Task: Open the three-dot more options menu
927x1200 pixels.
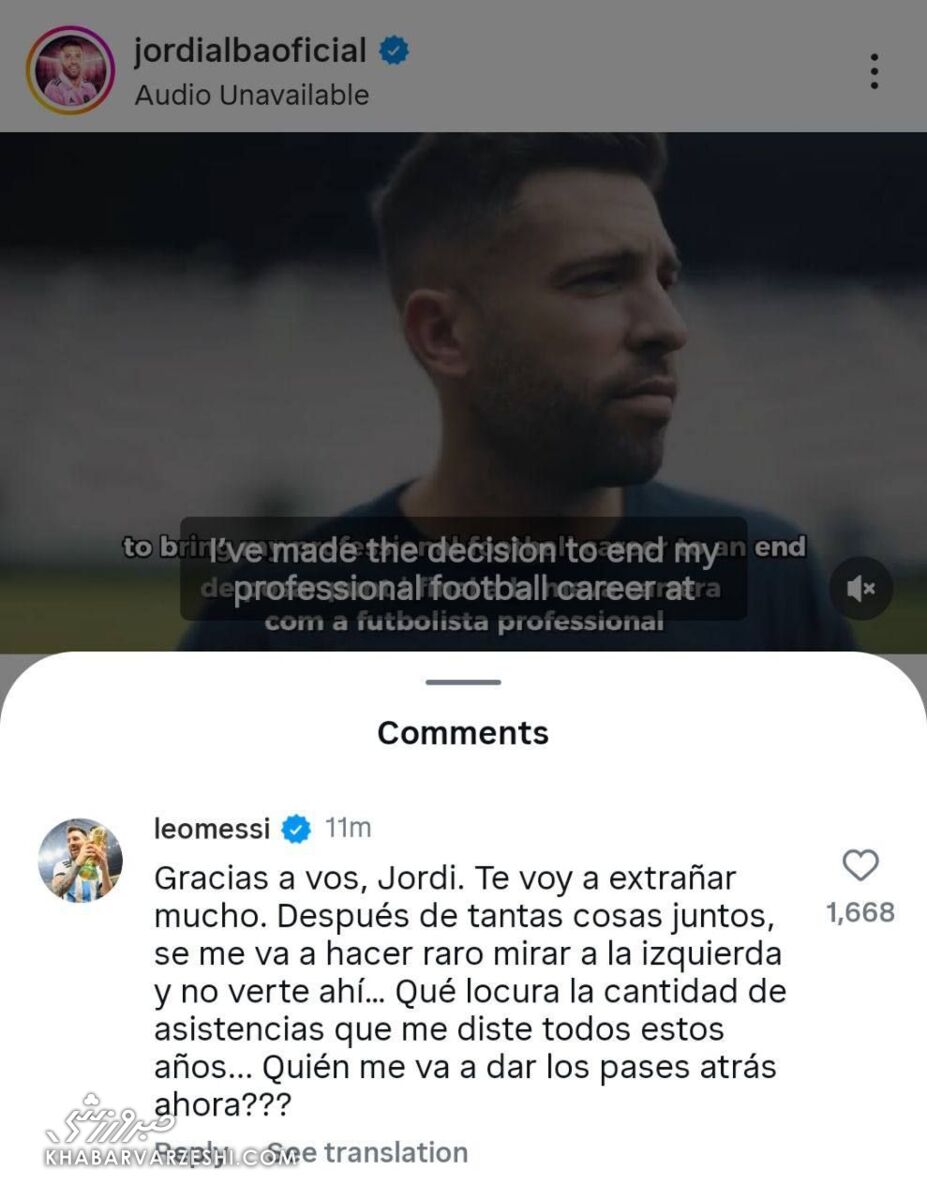Action: click(x=873, y=71)
